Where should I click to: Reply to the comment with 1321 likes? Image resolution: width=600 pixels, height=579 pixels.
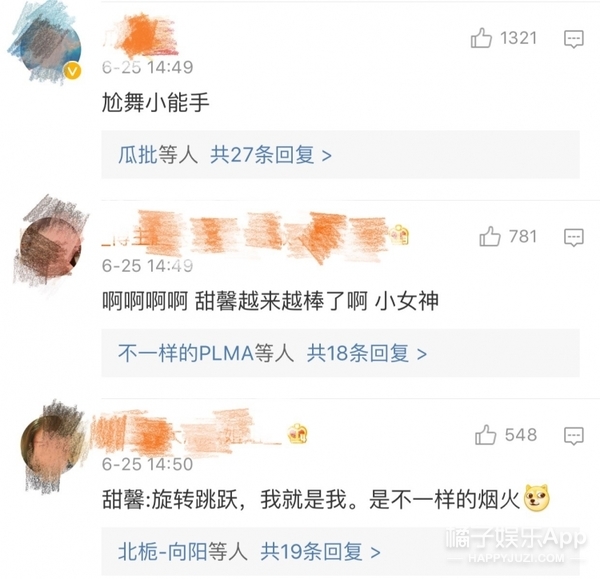click(574, 39)
